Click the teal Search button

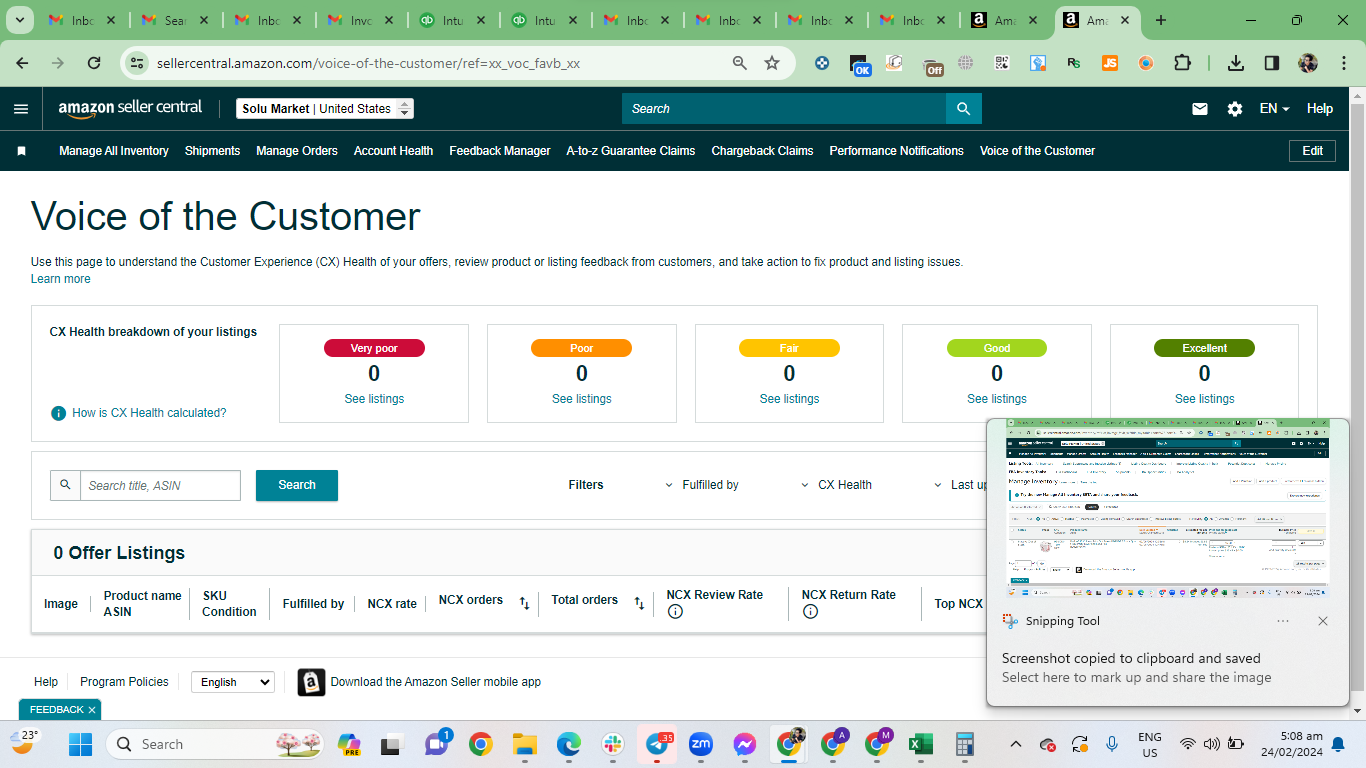pyautogui.click(x=297, y=485)
